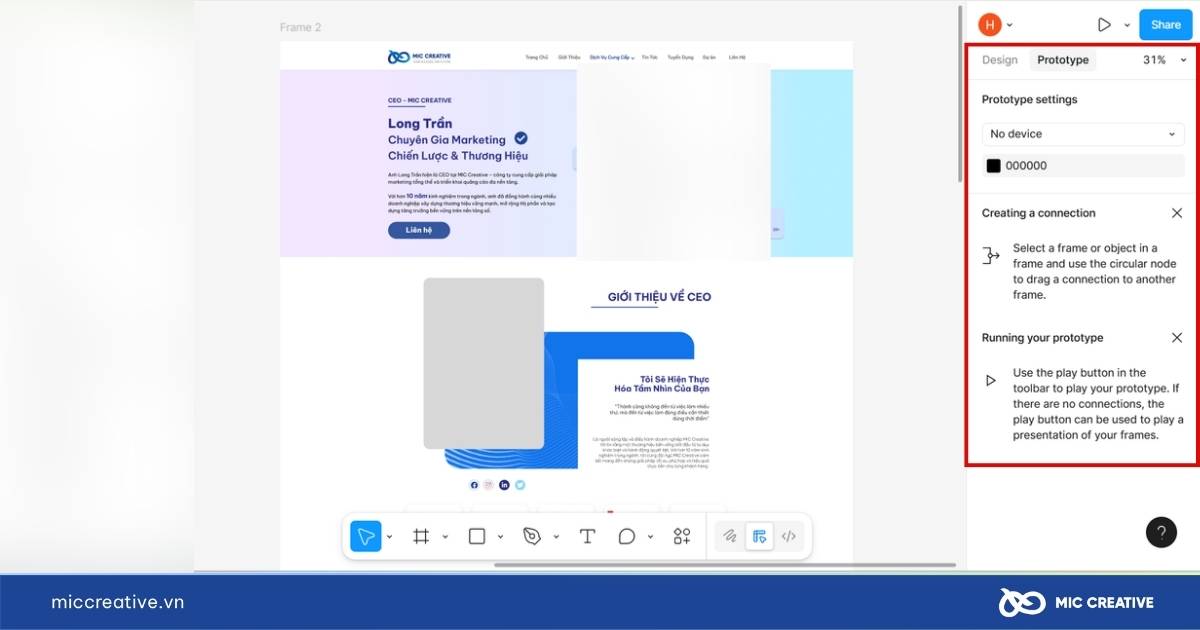1200x630 pixels.
Task: Dismiss the Creating a connection tip
Action: point(1176,213)
